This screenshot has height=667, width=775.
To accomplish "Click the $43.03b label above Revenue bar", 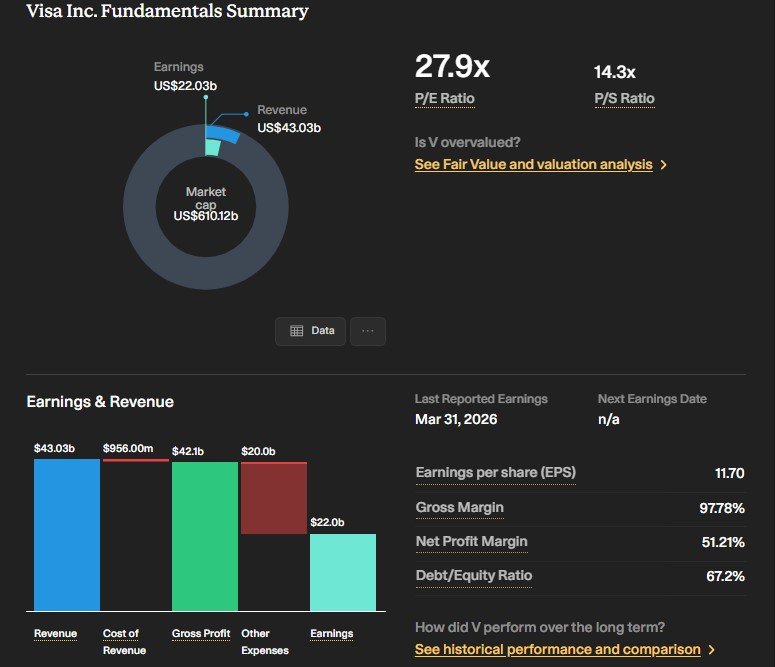I will pos(54,448).
